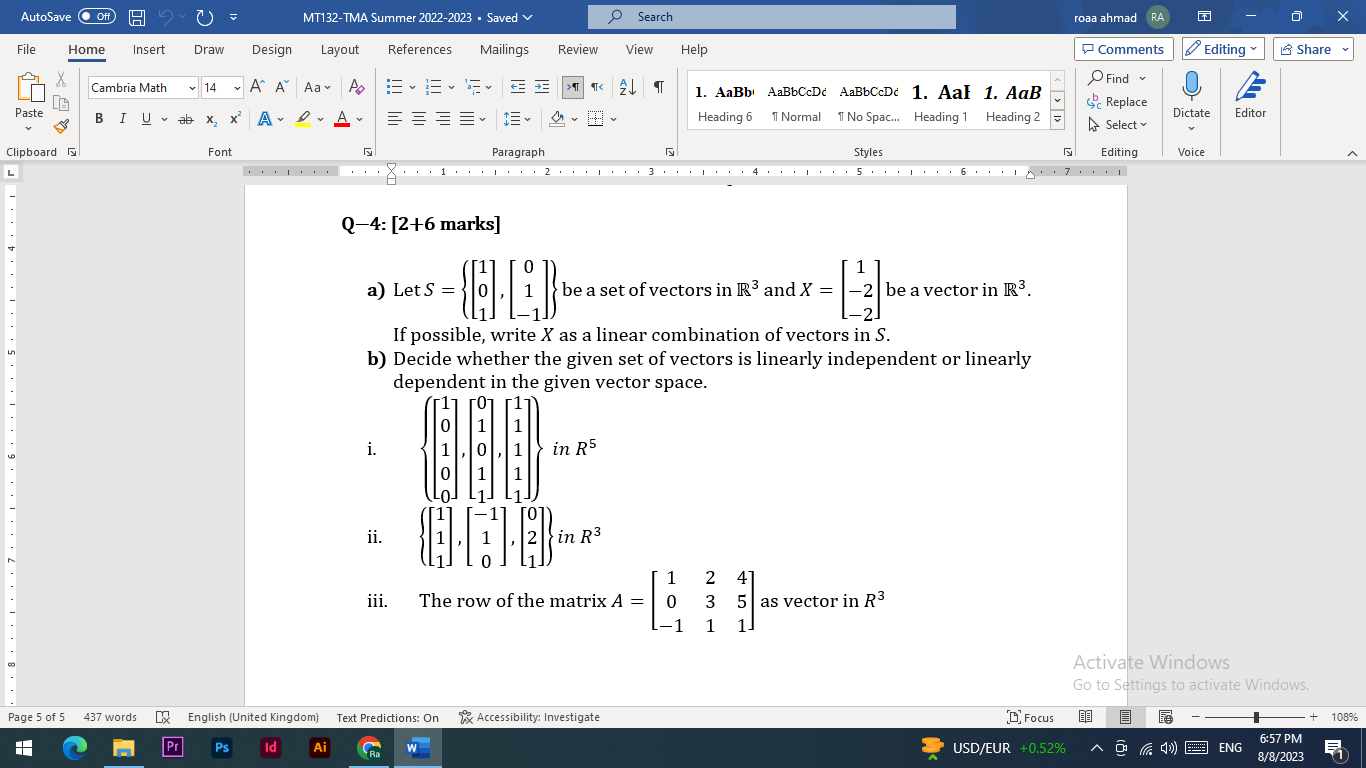This screenshot has height=768, width=1366.
Task: Select the Format Painter tool
Action: point(60,125)
